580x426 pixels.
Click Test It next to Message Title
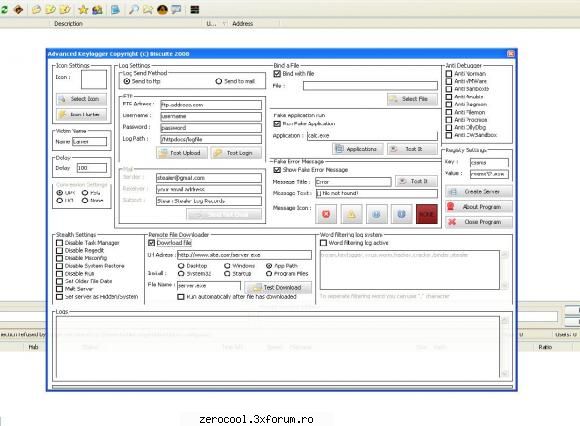[416, 181]
